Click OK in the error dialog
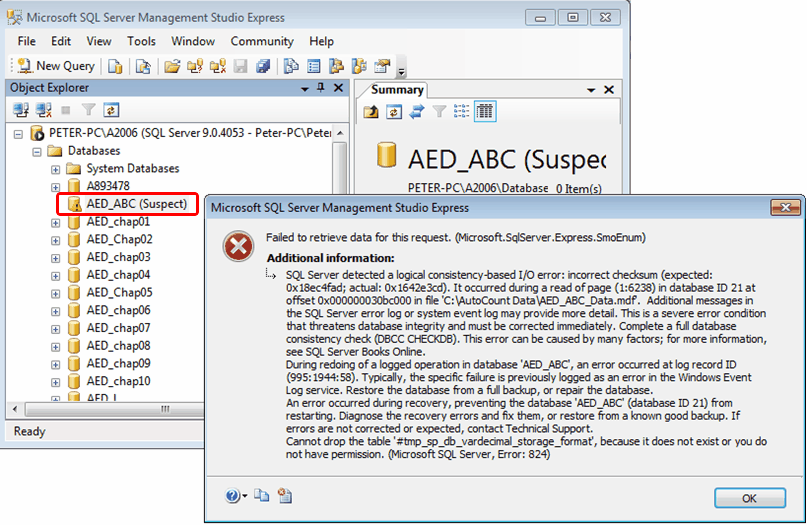 [x=749, y=498]
